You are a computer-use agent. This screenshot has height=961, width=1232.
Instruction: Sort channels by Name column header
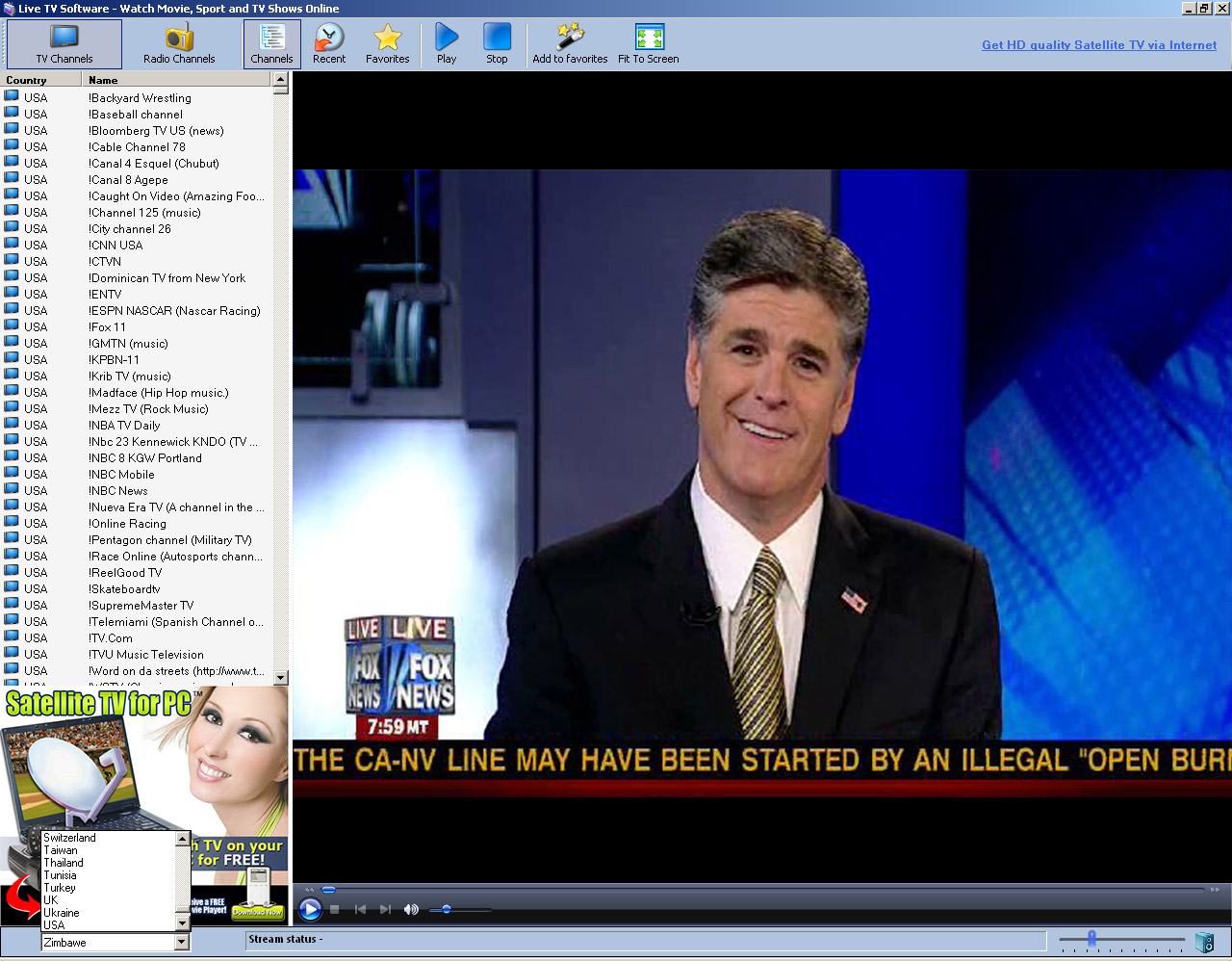point(177,80)
